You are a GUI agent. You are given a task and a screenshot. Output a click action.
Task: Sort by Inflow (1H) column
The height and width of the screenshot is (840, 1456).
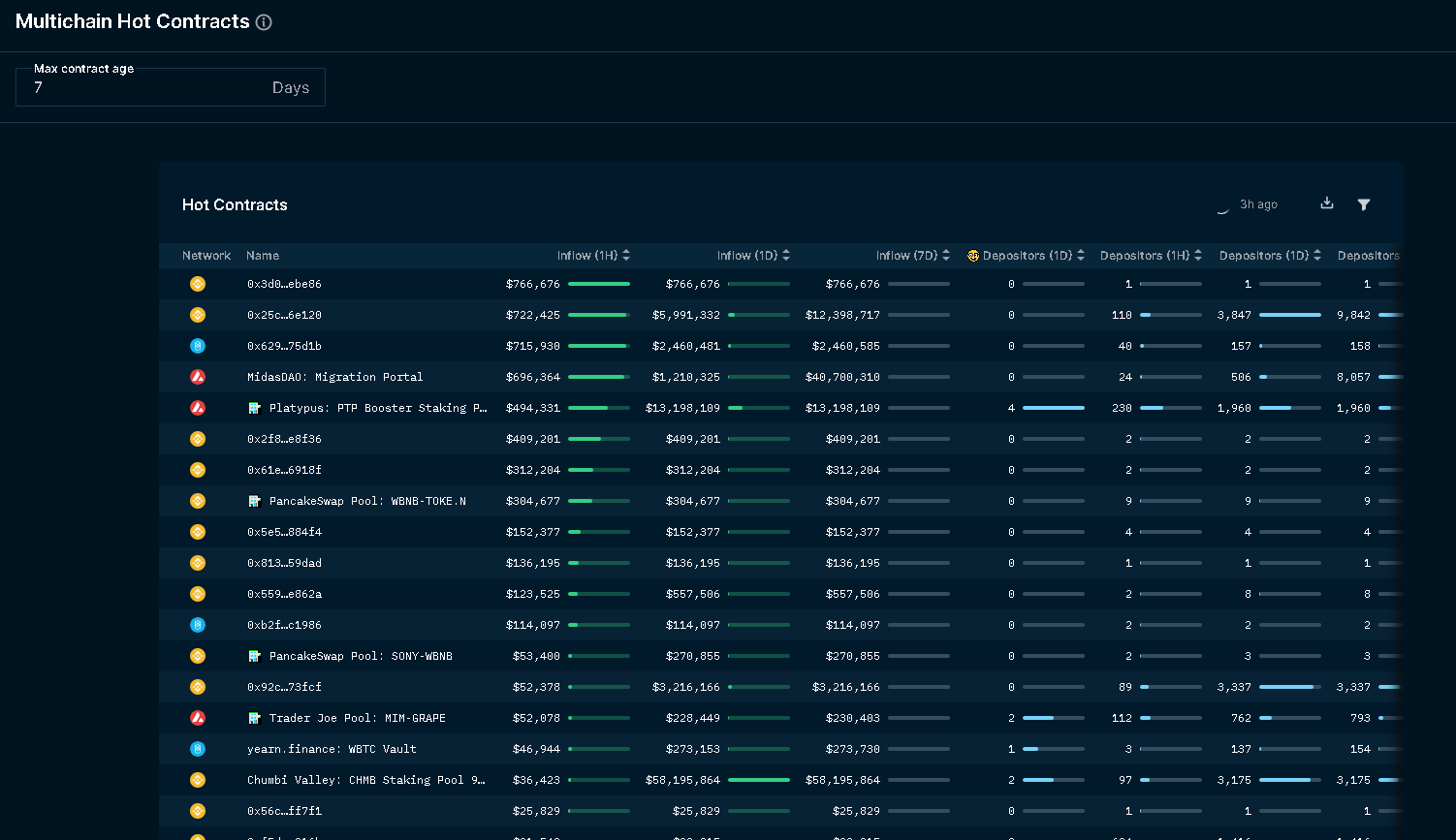coord(593,256)
